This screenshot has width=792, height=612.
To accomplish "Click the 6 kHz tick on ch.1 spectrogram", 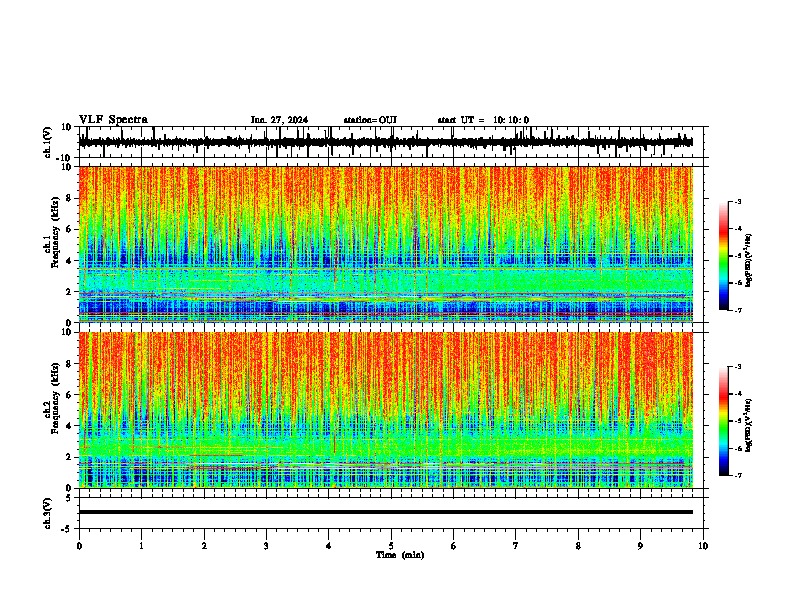I will [x=69, y=229].
